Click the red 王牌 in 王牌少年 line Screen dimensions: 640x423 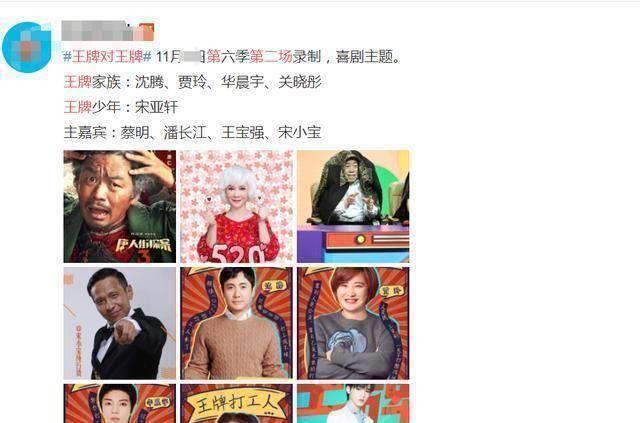click(x=78, y=107)
